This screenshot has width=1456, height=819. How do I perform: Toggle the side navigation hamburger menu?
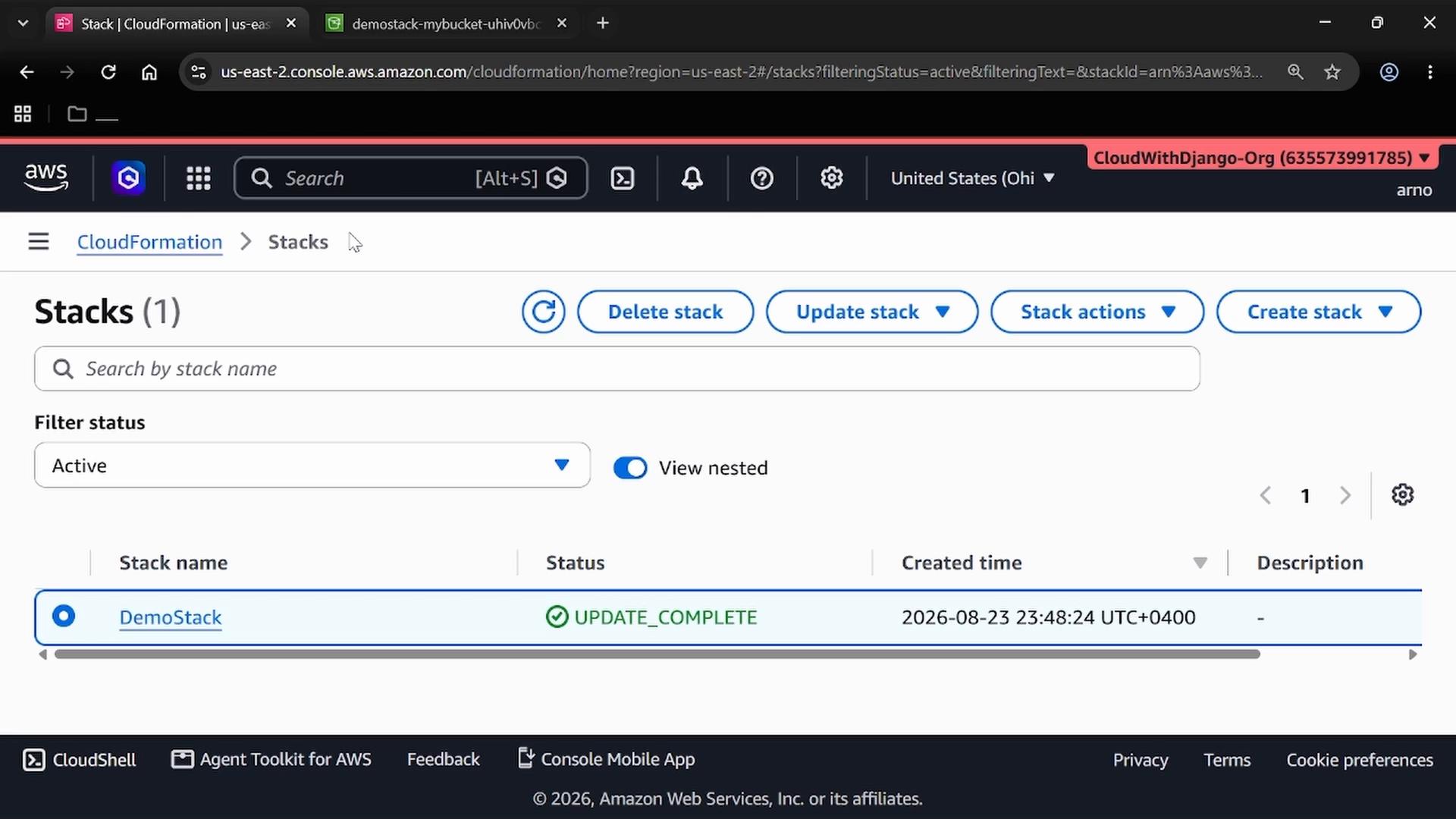(39, 242)
